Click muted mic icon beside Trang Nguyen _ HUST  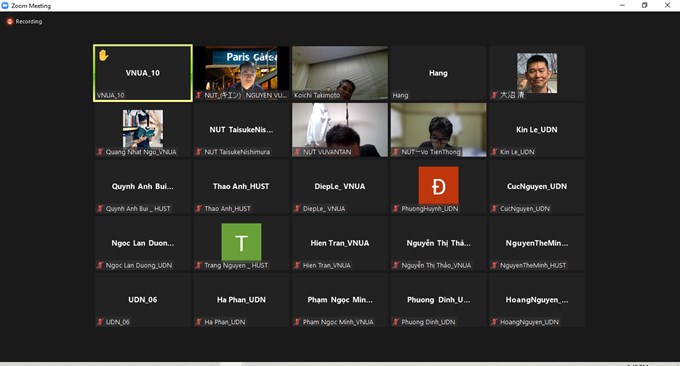(199, 265)
